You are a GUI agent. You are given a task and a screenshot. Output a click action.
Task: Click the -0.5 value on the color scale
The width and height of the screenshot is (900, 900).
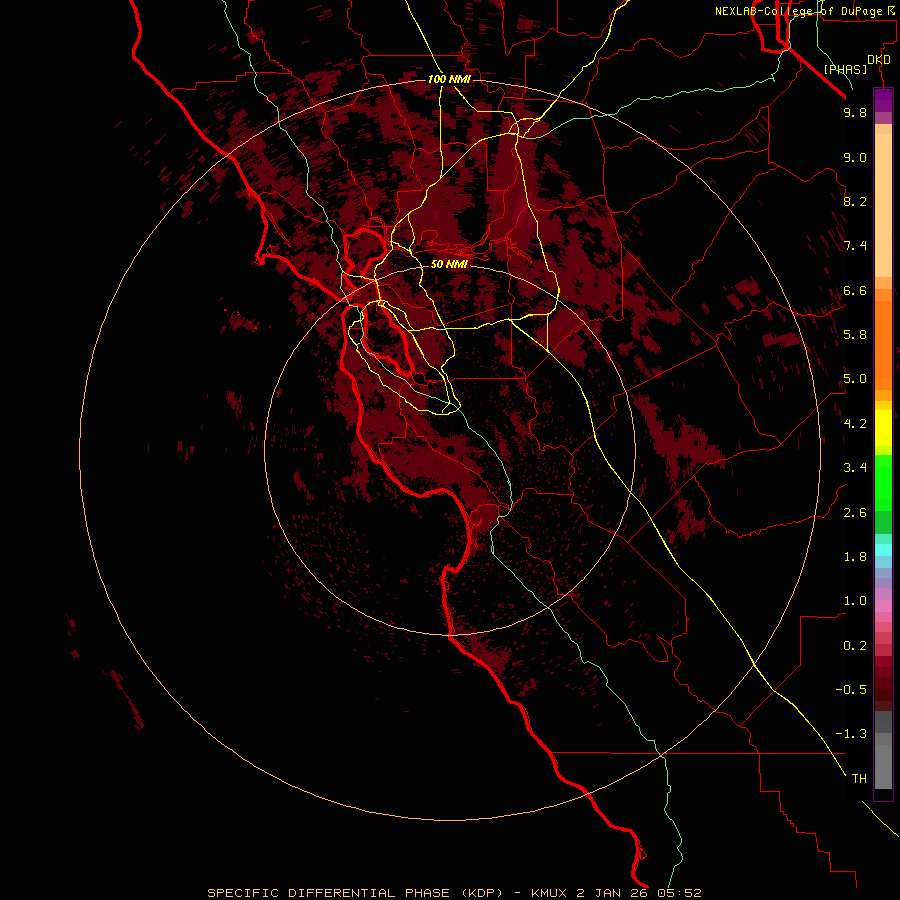(x=851, y=690)
